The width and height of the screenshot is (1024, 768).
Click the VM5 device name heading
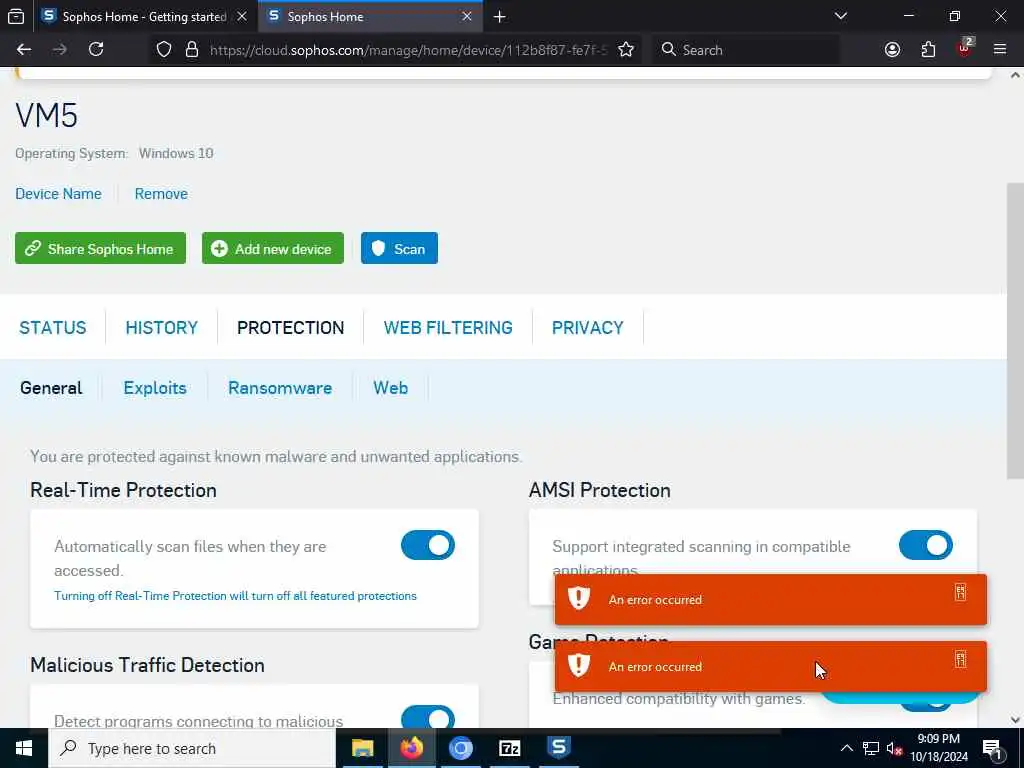tap(46, 116)
